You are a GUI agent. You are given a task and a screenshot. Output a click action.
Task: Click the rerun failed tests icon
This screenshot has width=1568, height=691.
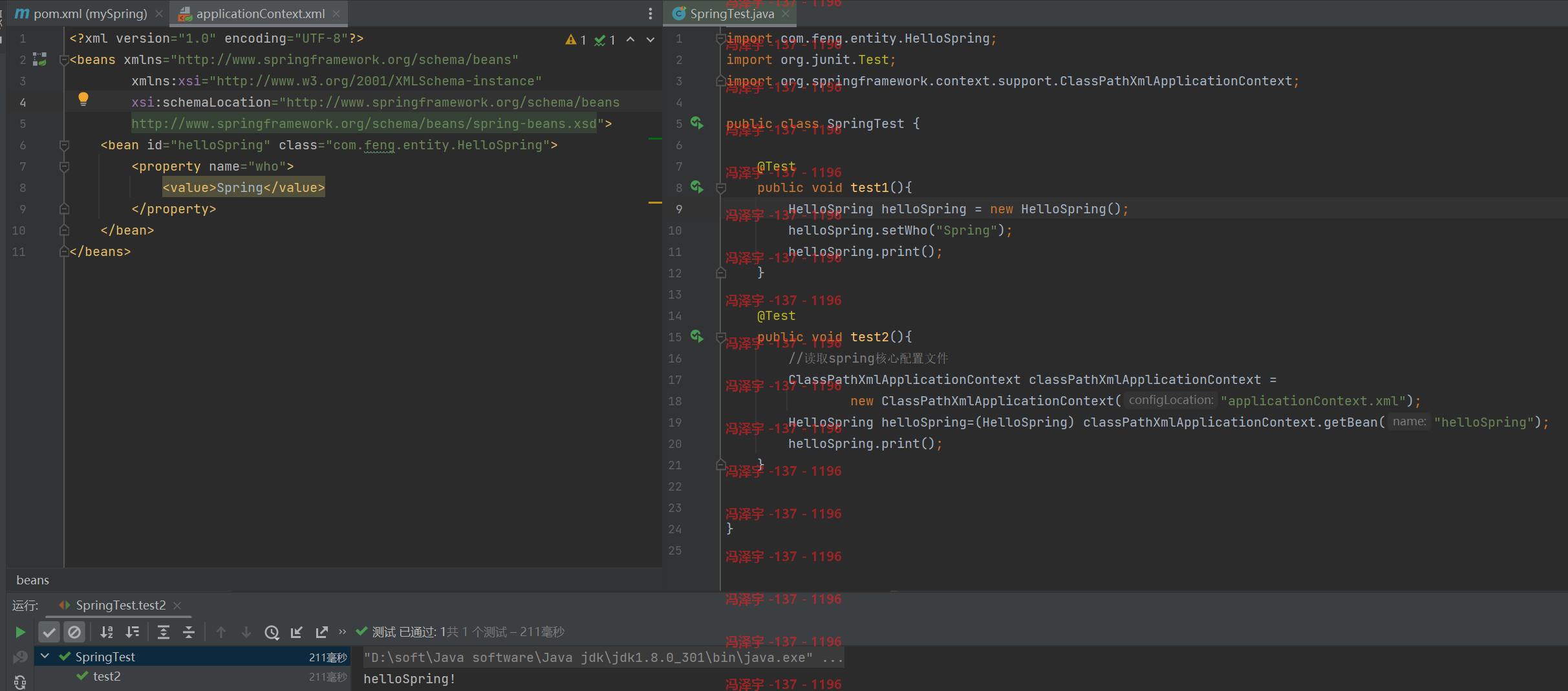tap(20, 657)
